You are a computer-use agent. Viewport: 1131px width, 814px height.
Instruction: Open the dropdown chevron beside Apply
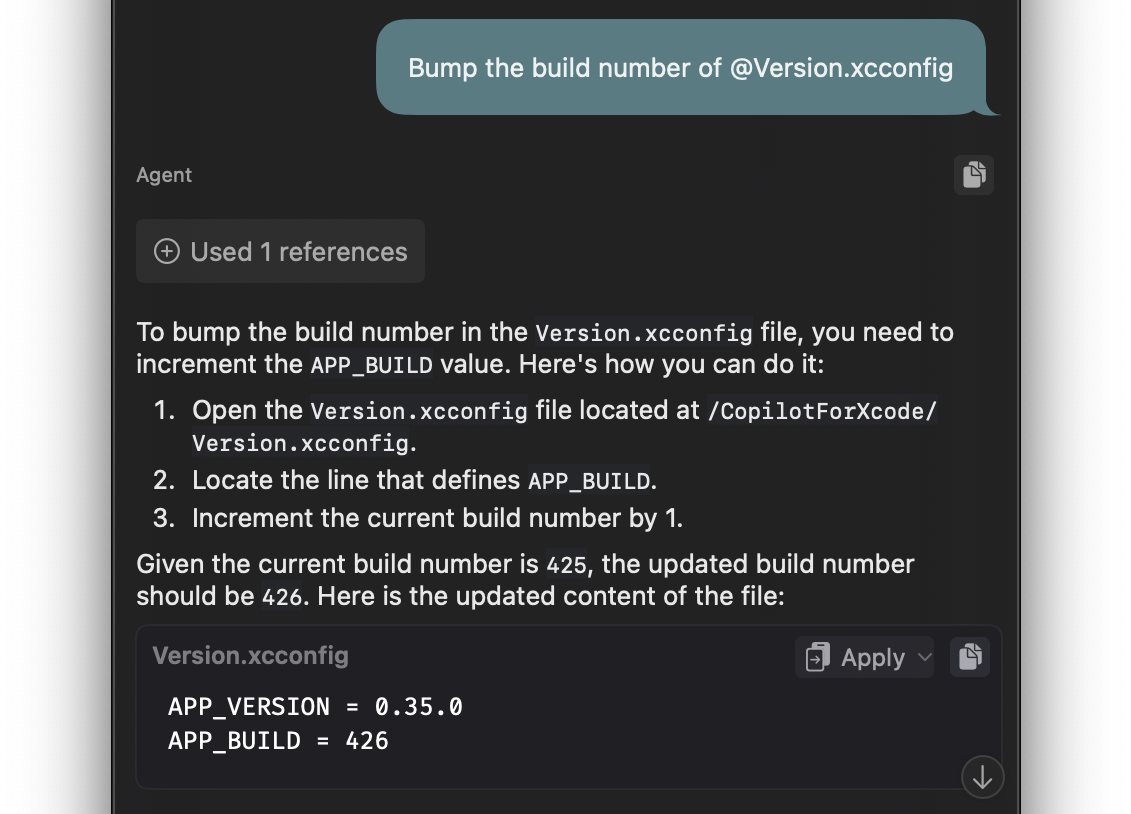click(x=924, y=658)
